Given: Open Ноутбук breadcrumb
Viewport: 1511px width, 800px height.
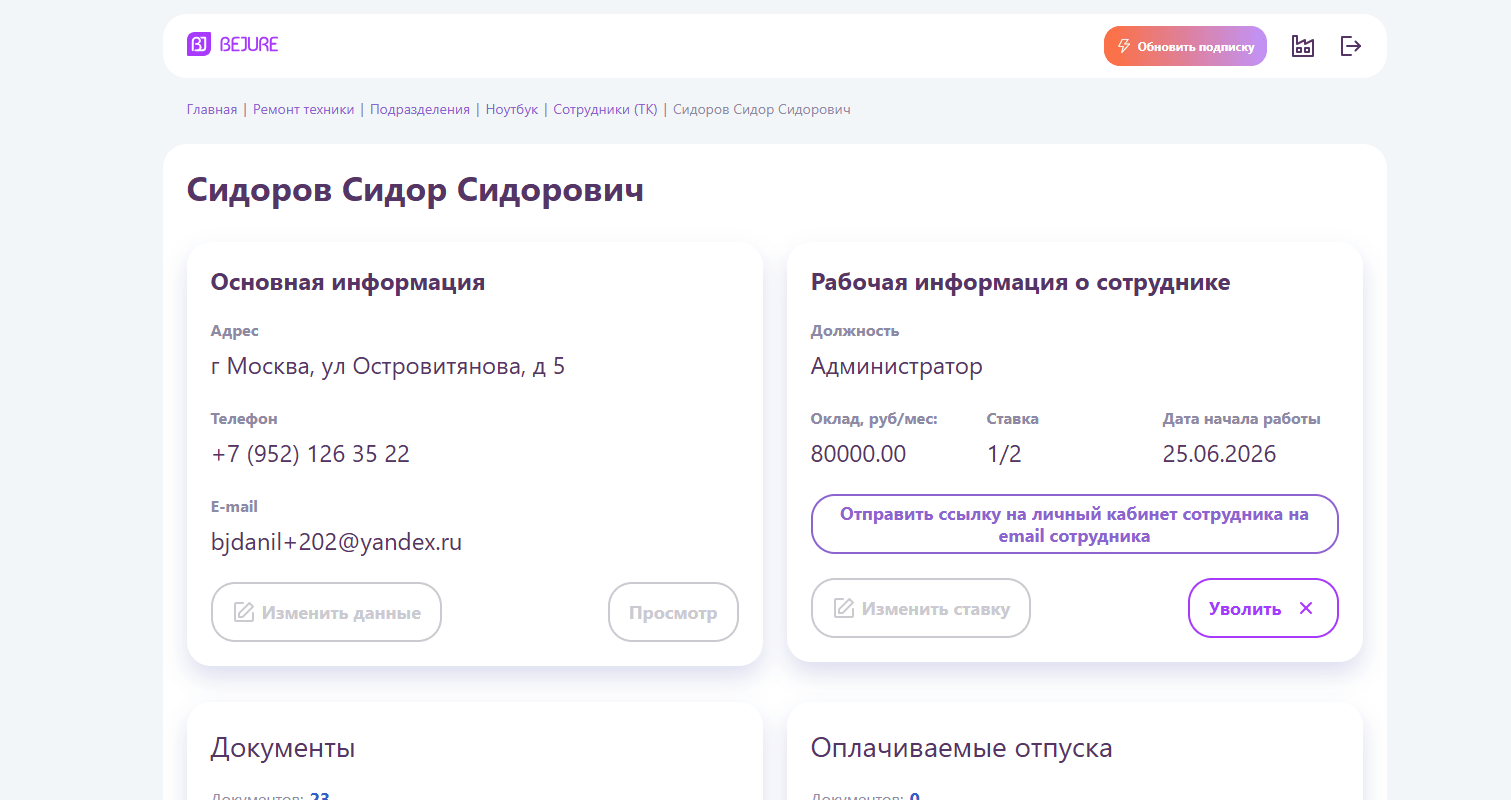Looking at the screenshot, I should point(512,109).
